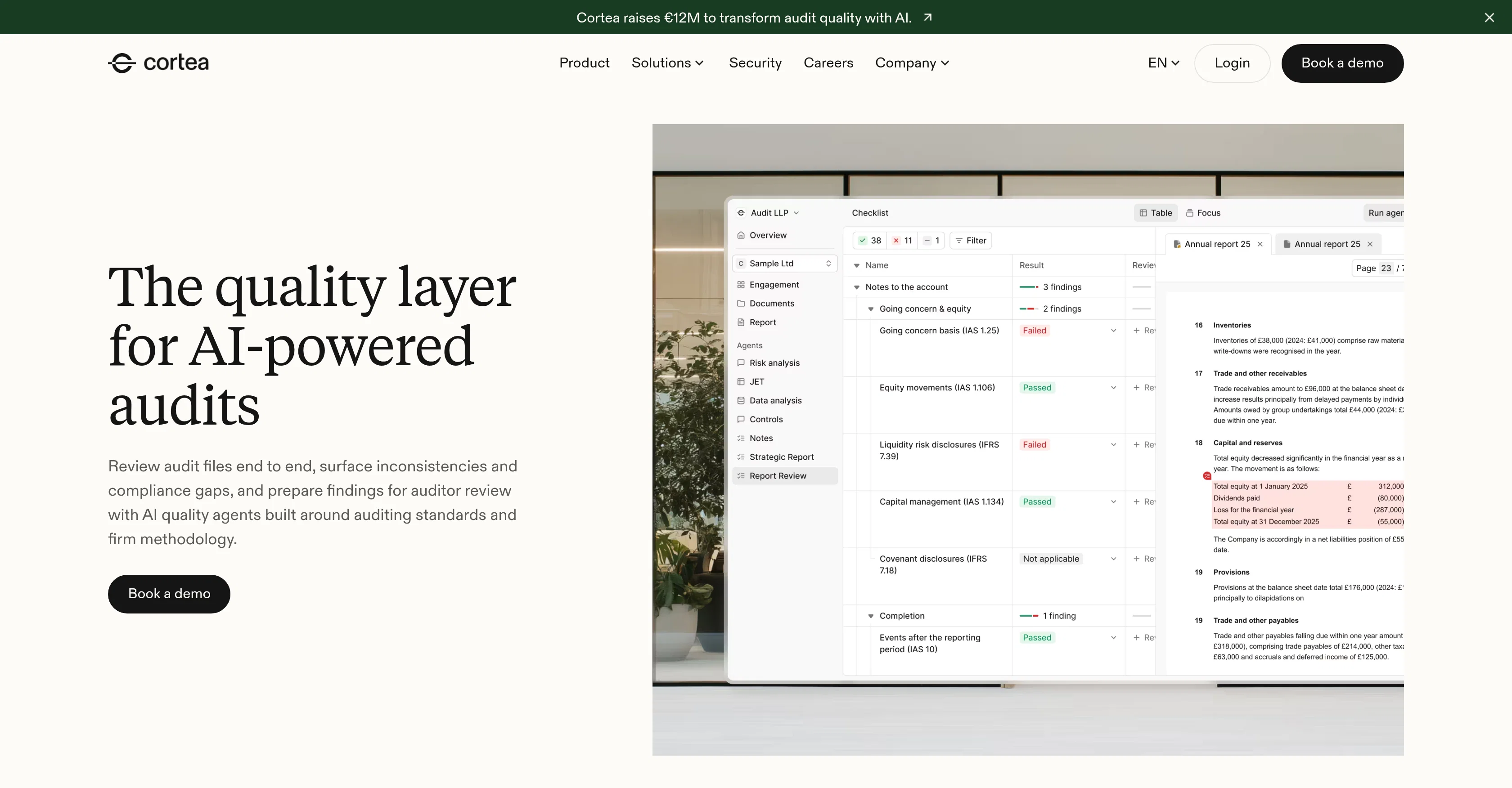Image resolution: width=1512 pixels, height=788 pixels.
Task: Close the first Annual report 25 tab
Action: 1260,244
